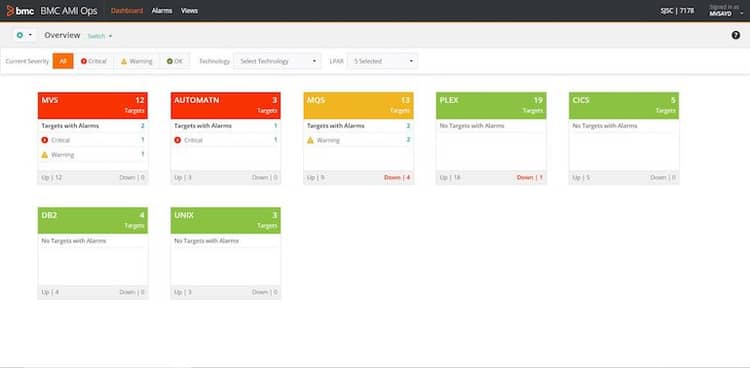Click Up | 4 in DB2 card
The height and width of the screenshot is (368, 750).
[x=50, y=292]
